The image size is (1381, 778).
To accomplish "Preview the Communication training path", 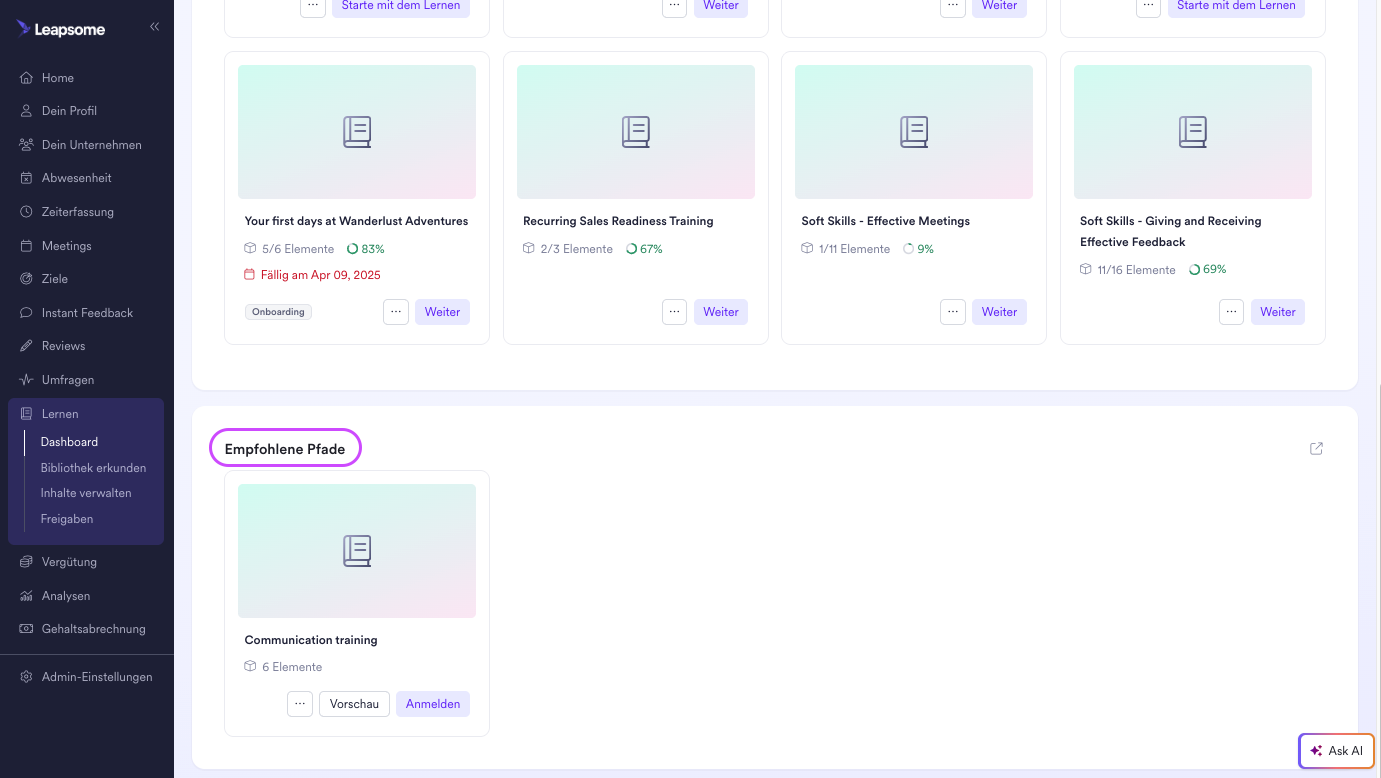I will pos(354,704).
